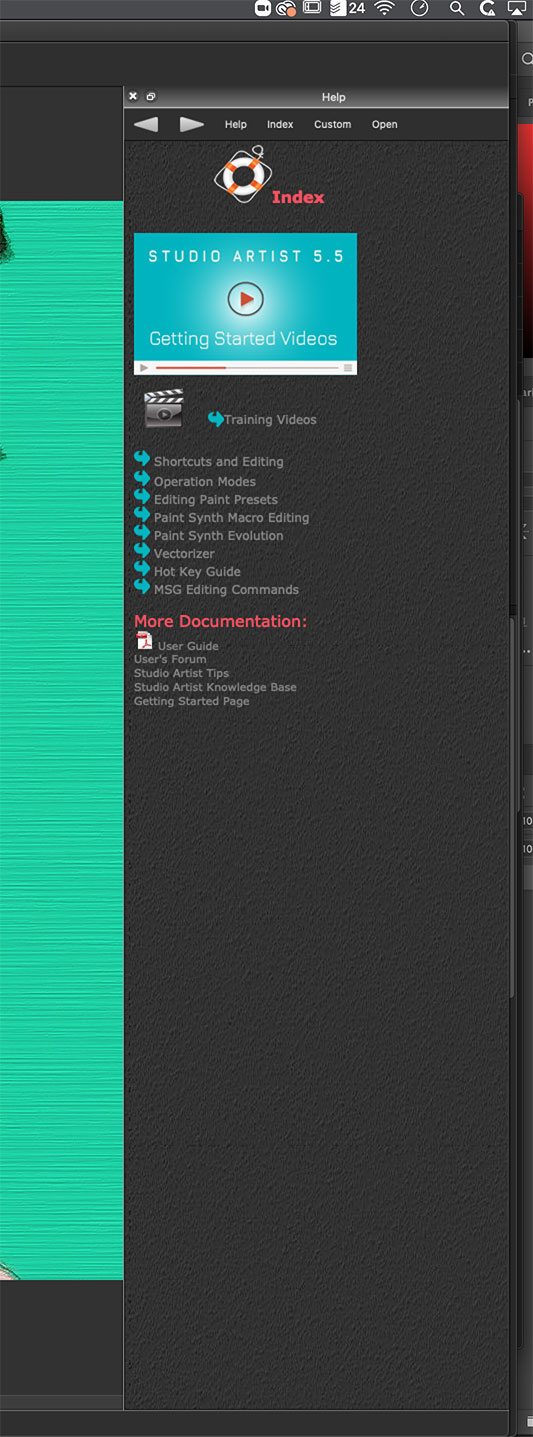Open MSG Editing Commands help
Viewport: 533px width, 1437px height.
point(226,590)
